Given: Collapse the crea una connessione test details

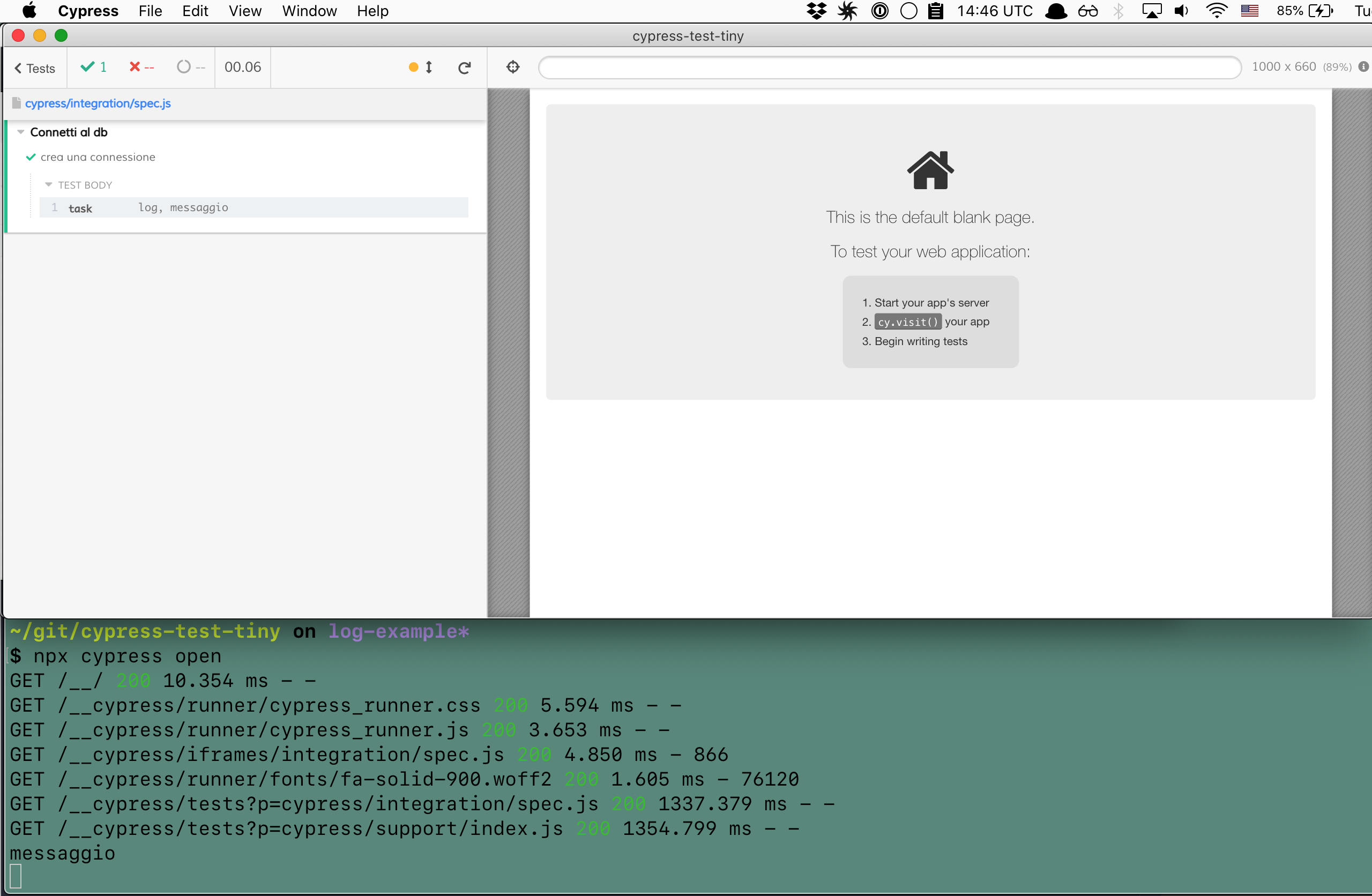Looking at the screenshot, I should tap(97, 156).
